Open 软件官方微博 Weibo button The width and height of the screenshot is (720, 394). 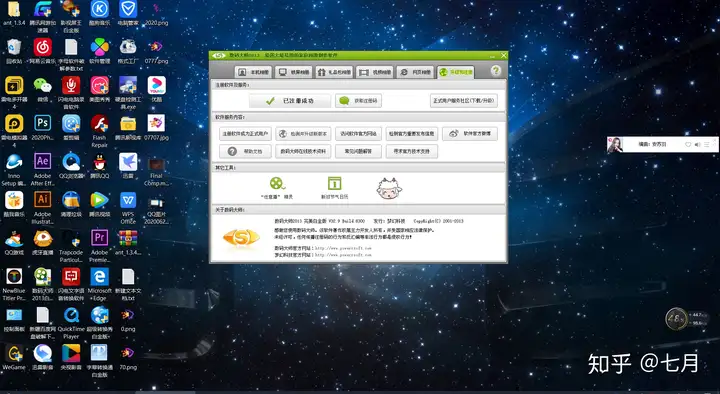coord(470,134)
